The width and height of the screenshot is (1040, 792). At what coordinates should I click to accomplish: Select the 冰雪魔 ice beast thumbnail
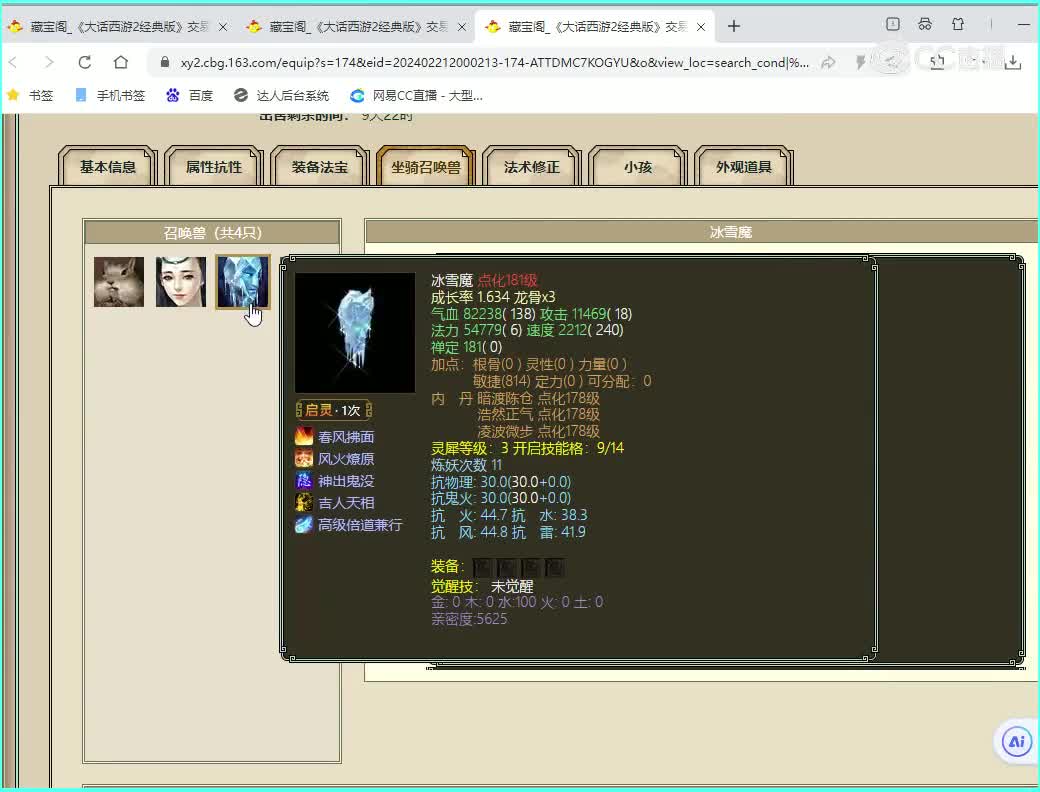243,282
